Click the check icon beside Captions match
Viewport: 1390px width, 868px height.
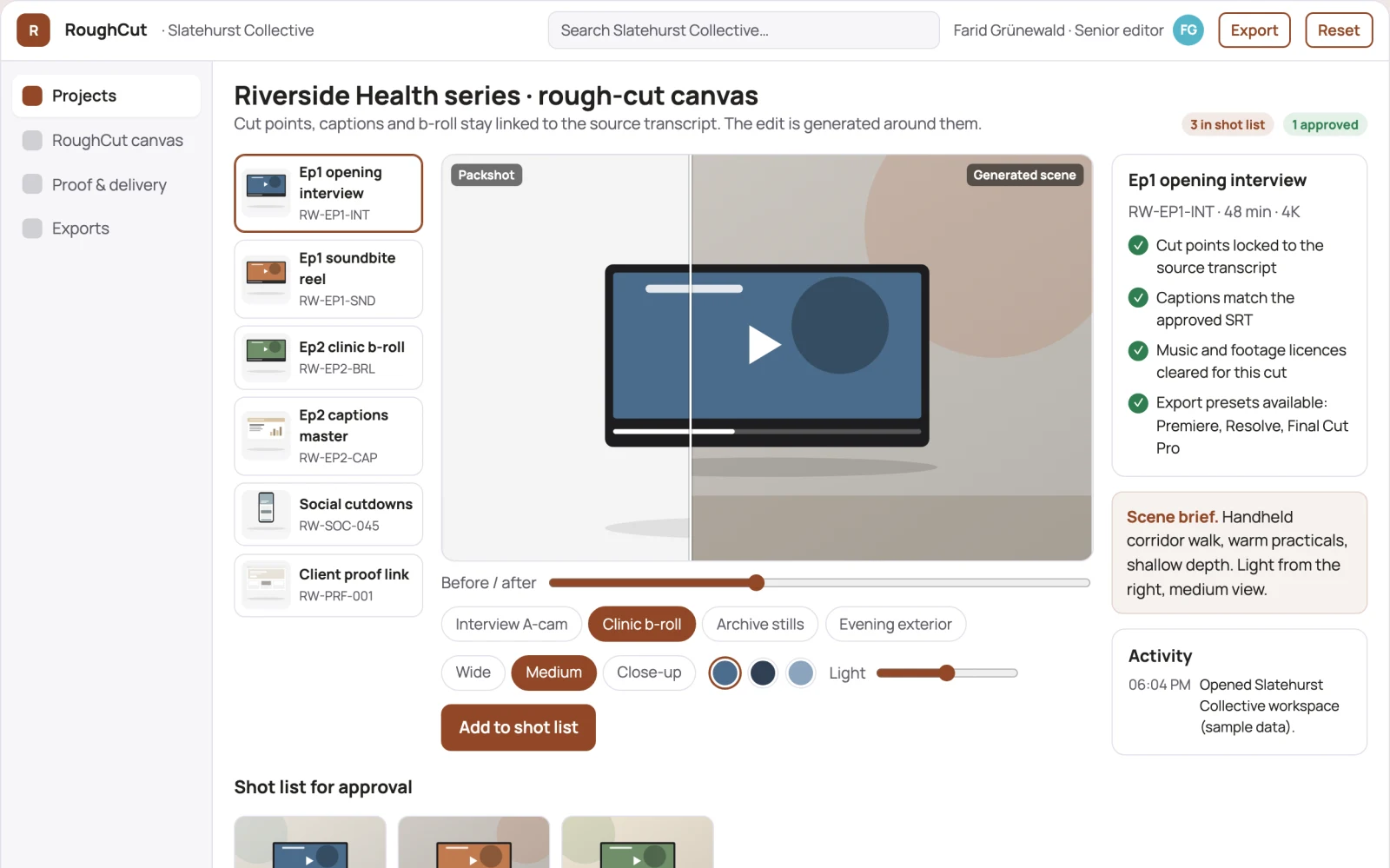1138,297
